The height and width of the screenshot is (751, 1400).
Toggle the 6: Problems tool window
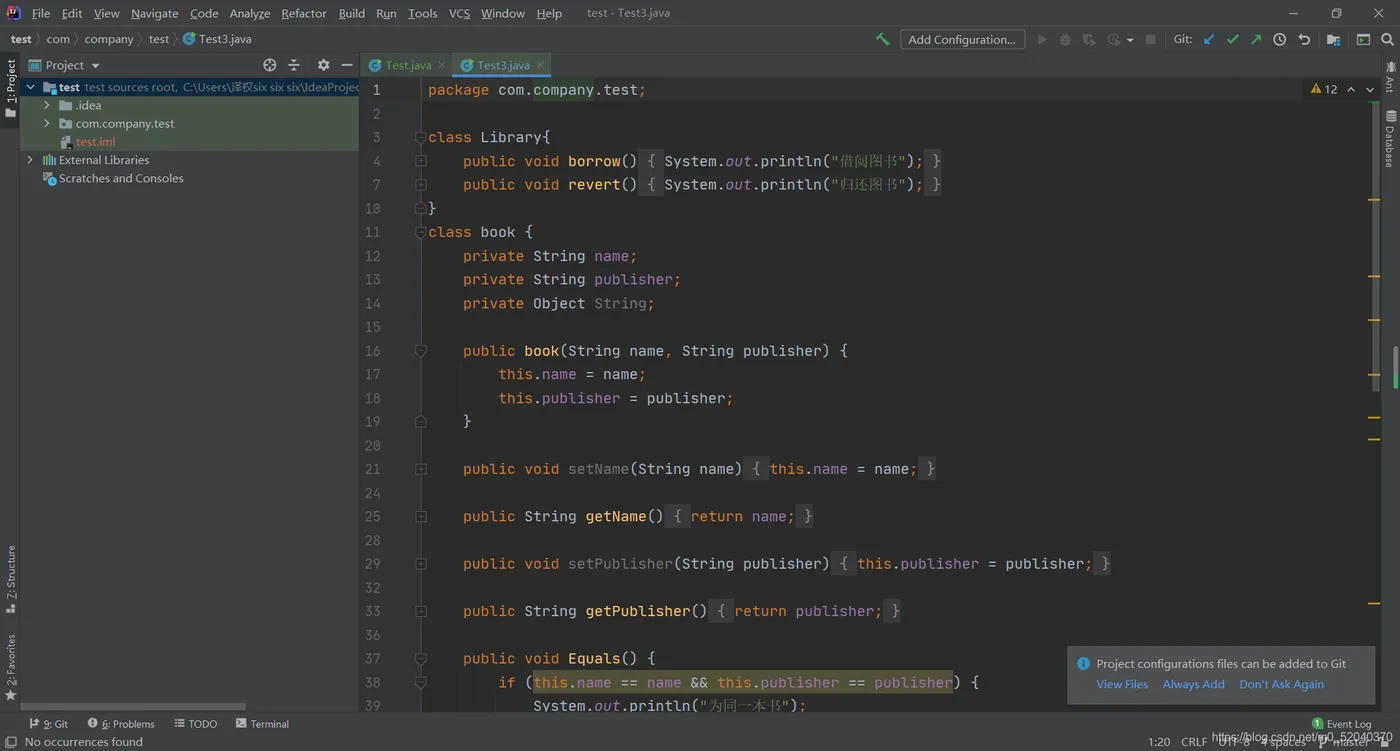[121, 724]
